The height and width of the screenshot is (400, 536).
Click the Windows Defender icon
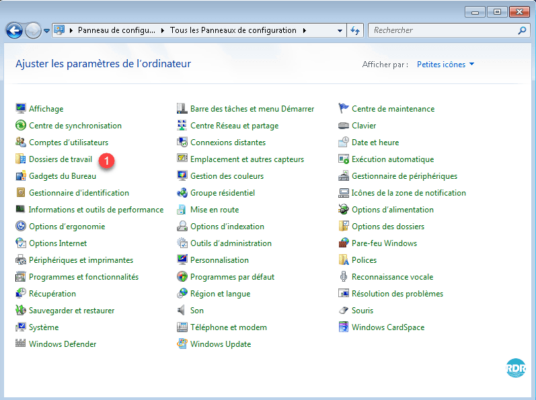point(21,344)
